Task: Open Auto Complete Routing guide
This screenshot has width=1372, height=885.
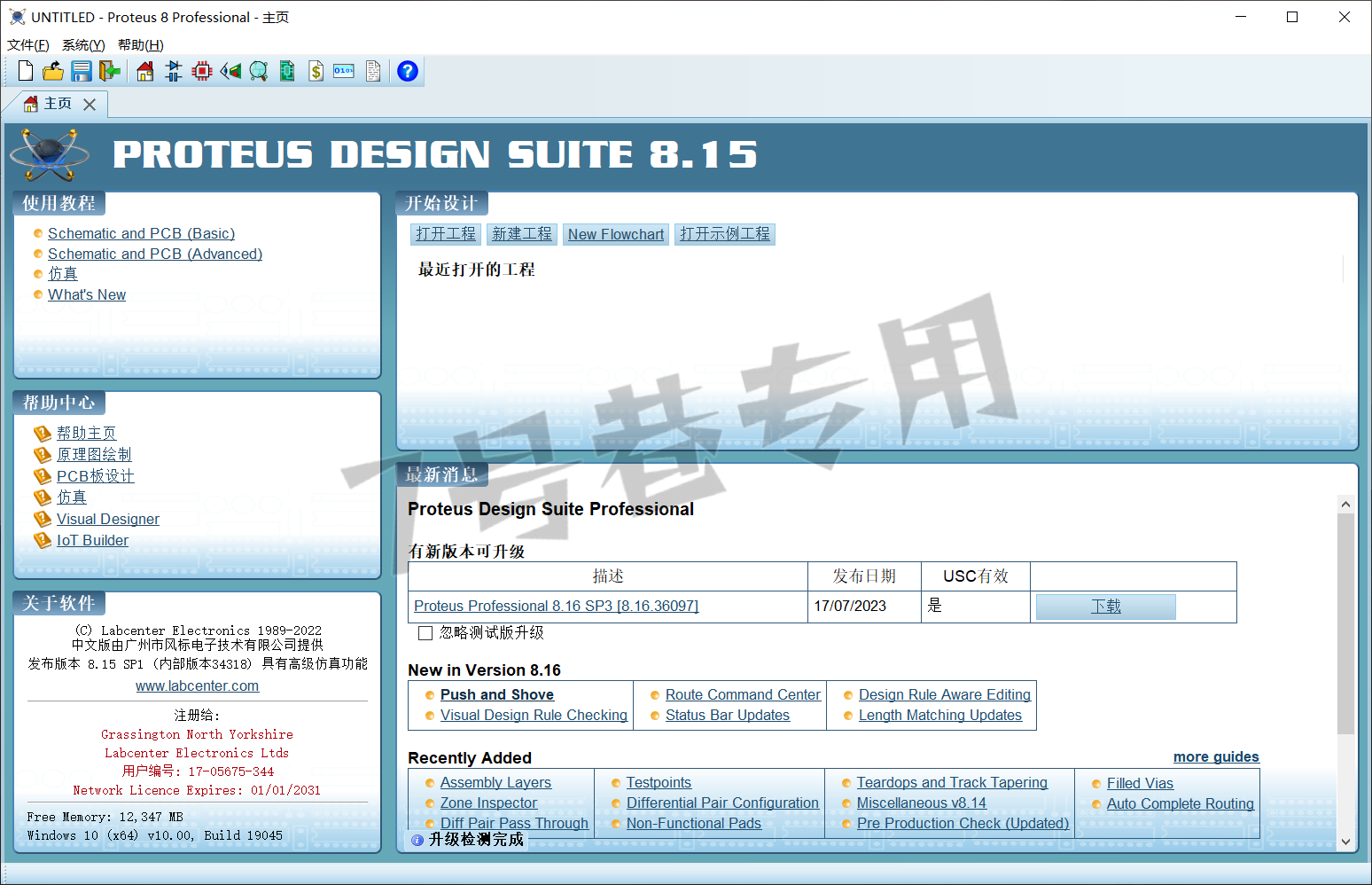Action: point(1181,803)
